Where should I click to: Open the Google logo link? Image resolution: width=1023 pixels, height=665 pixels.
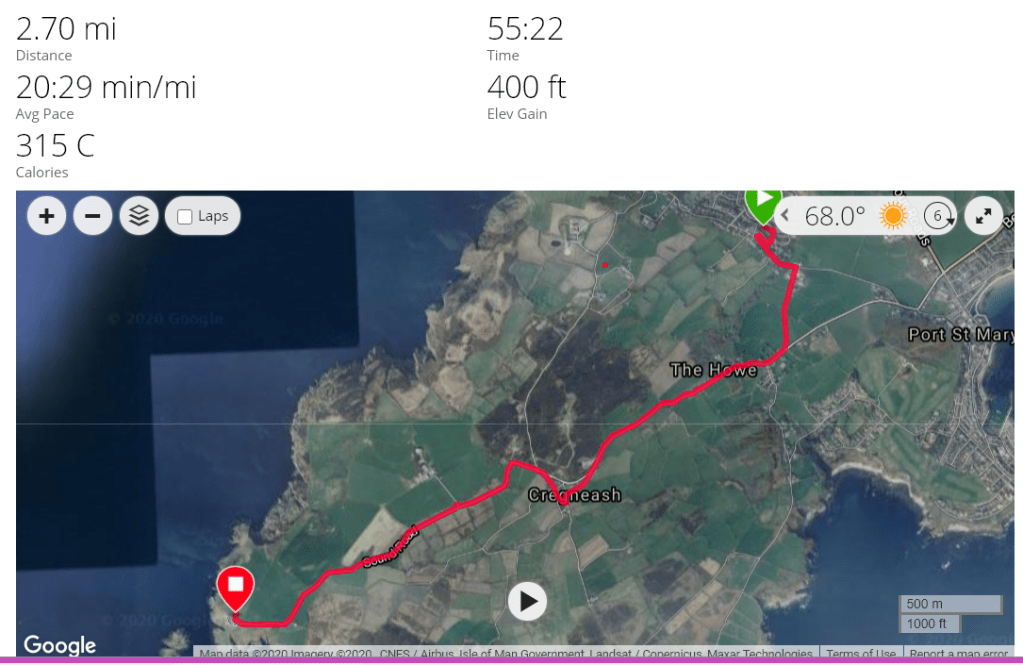click(x=59, y=645)
